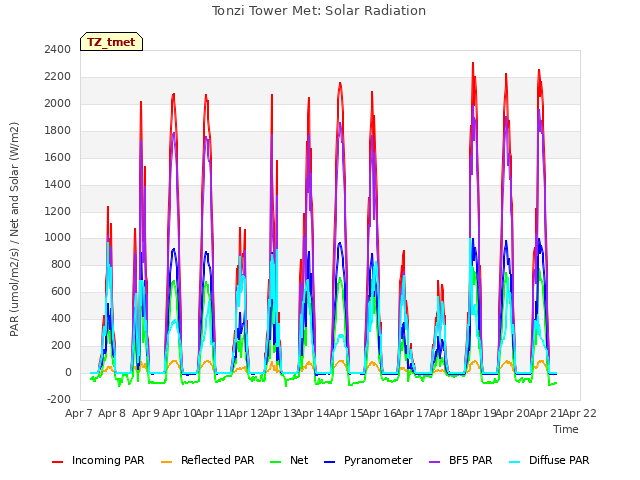Click the orange Reflected PAR legend swatch

pyautogui.click(x=167, y=462)
